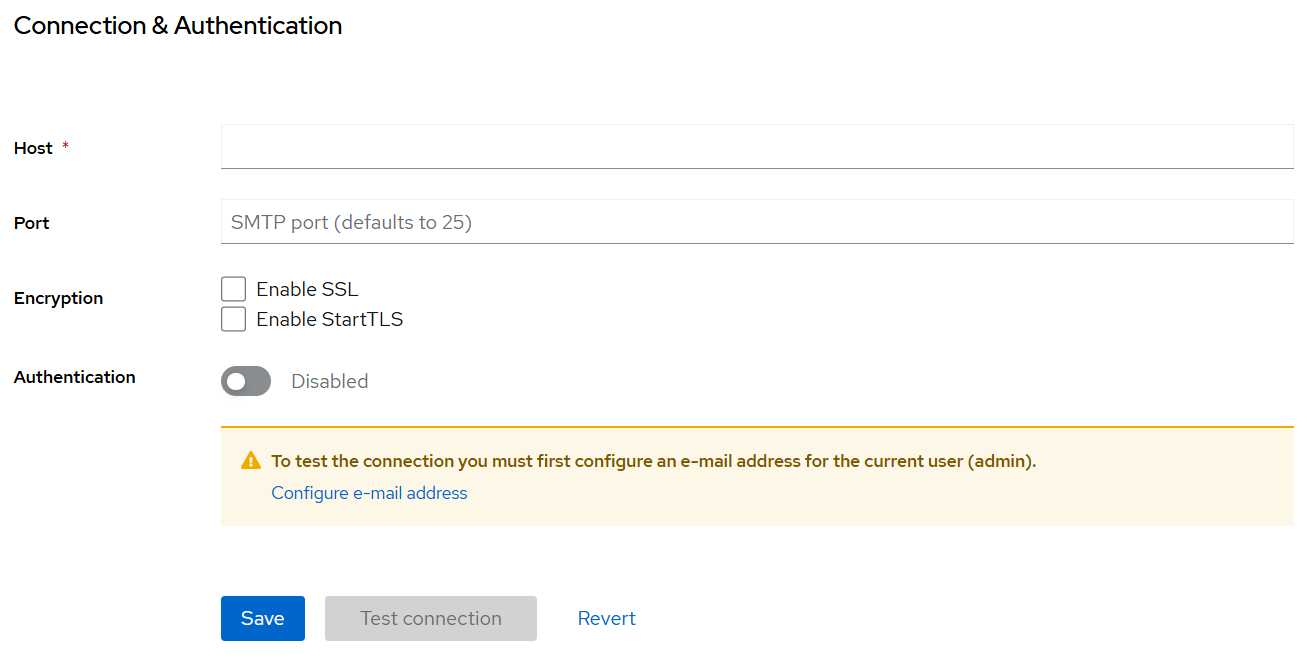Focus the SMTP Port input field
The width and height of the screenshot is (1307, 662).
pyautogui.click(x=757, y=221)
